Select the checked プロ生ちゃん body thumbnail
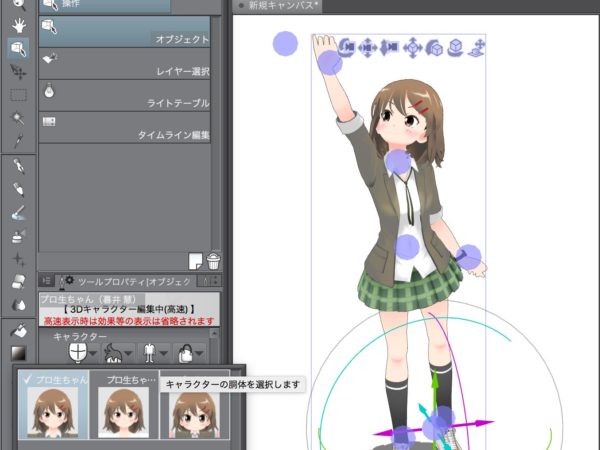Screen dimensions: 600x450 click(x=53, y=404)
